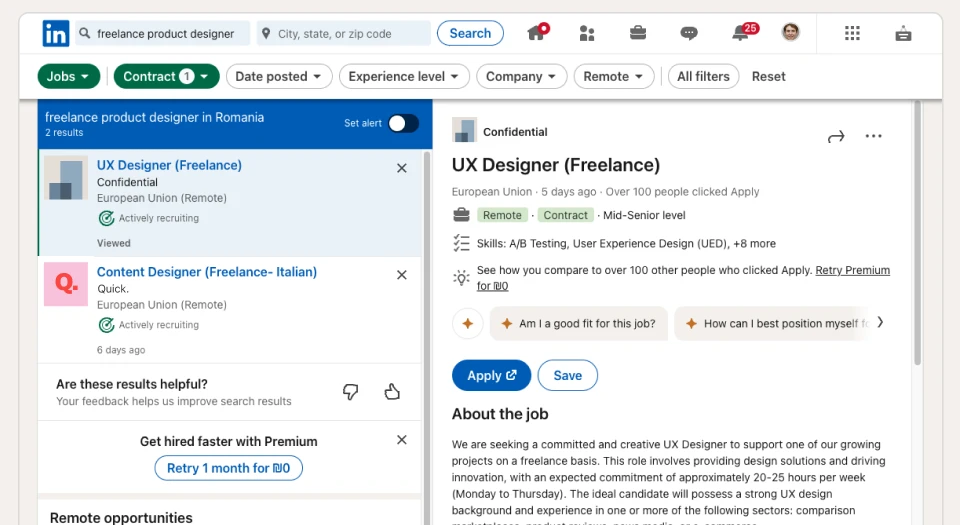Click the Skills: A/B Testing text line

626,244
